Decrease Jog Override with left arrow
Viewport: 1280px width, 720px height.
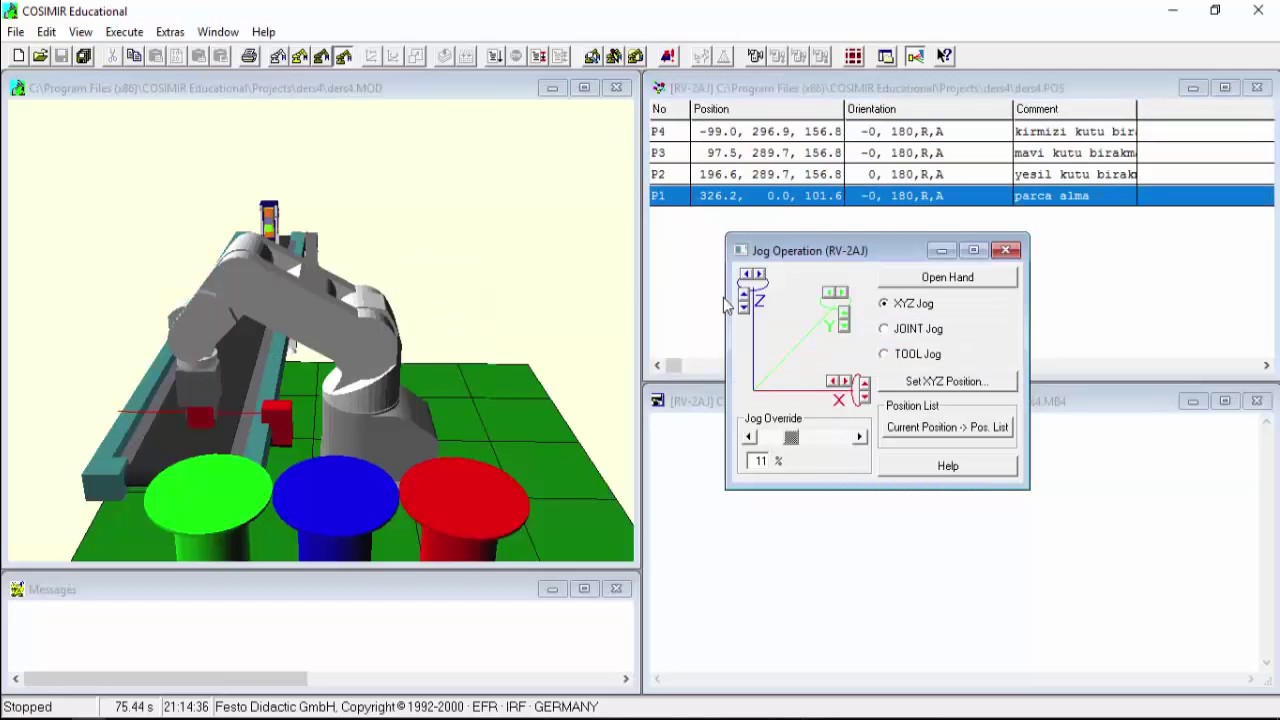(750, 437)
